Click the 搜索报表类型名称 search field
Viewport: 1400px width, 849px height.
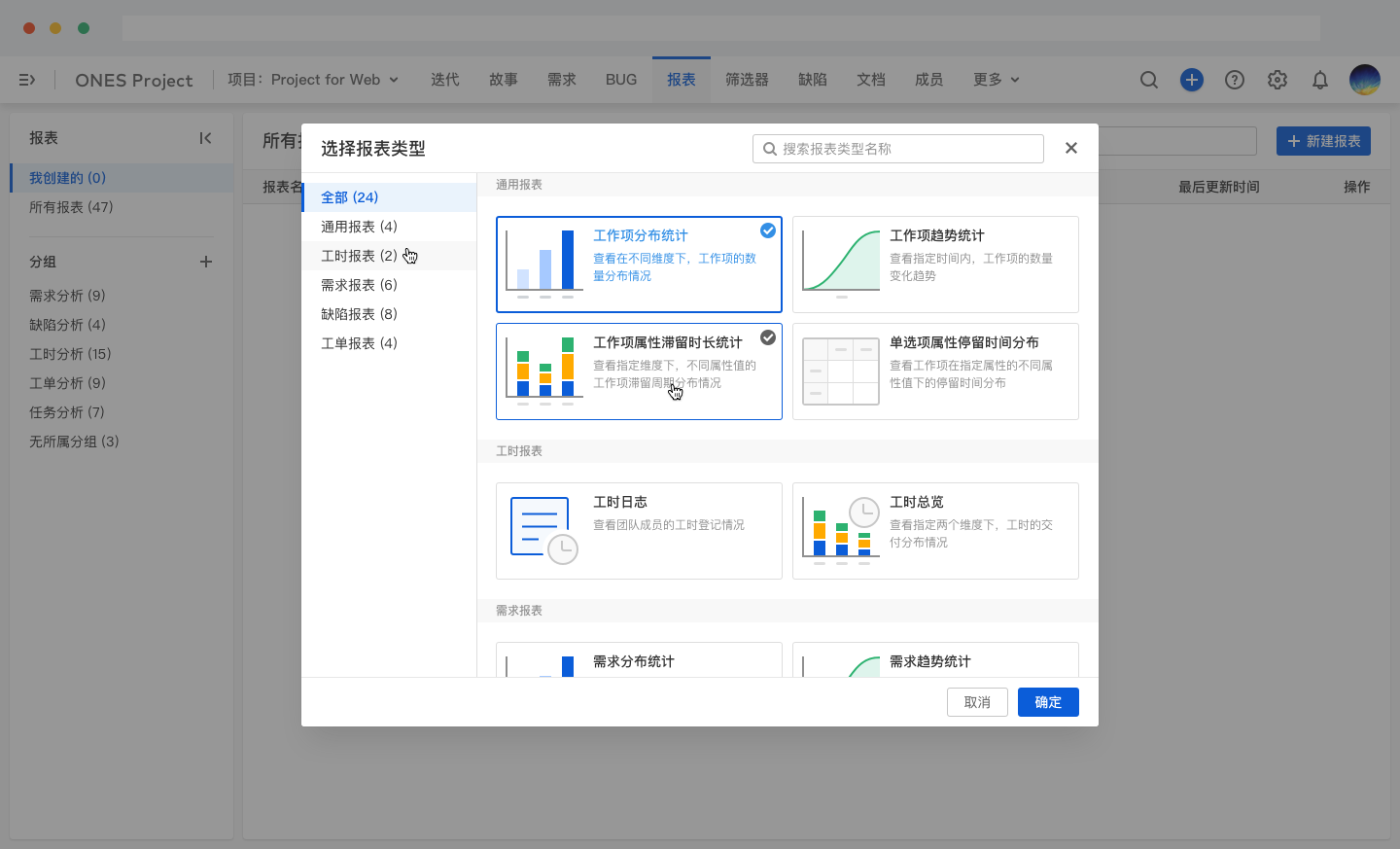[897, 148]
